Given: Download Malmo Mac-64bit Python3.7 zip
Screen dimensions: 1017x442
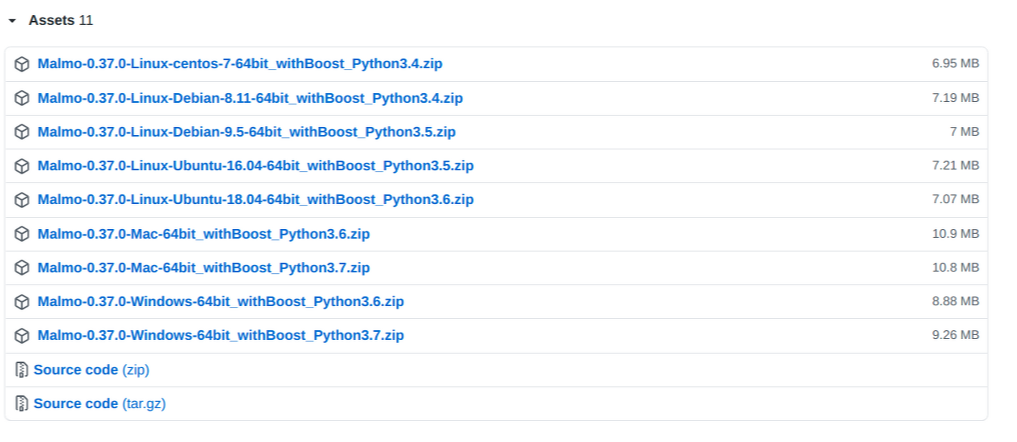Looking at the screenshot, I should coord(204,267).
